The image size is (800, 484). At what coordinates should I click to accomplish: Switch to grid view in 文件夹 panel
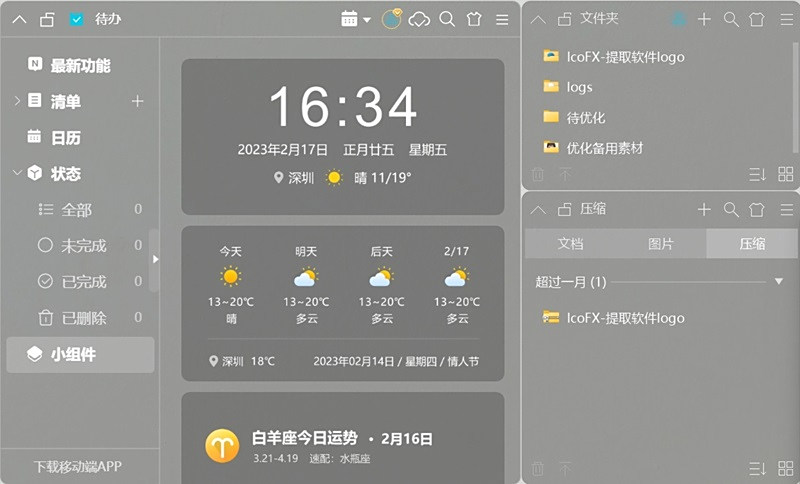point(786,174)
